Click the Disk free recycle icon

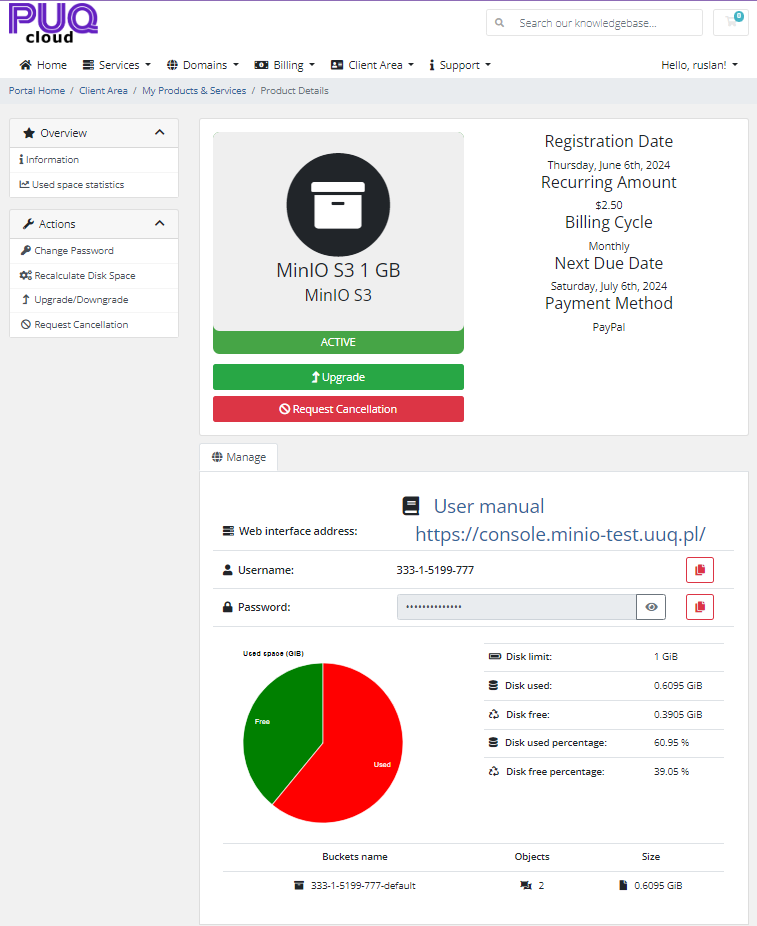(x=494, y=714)
